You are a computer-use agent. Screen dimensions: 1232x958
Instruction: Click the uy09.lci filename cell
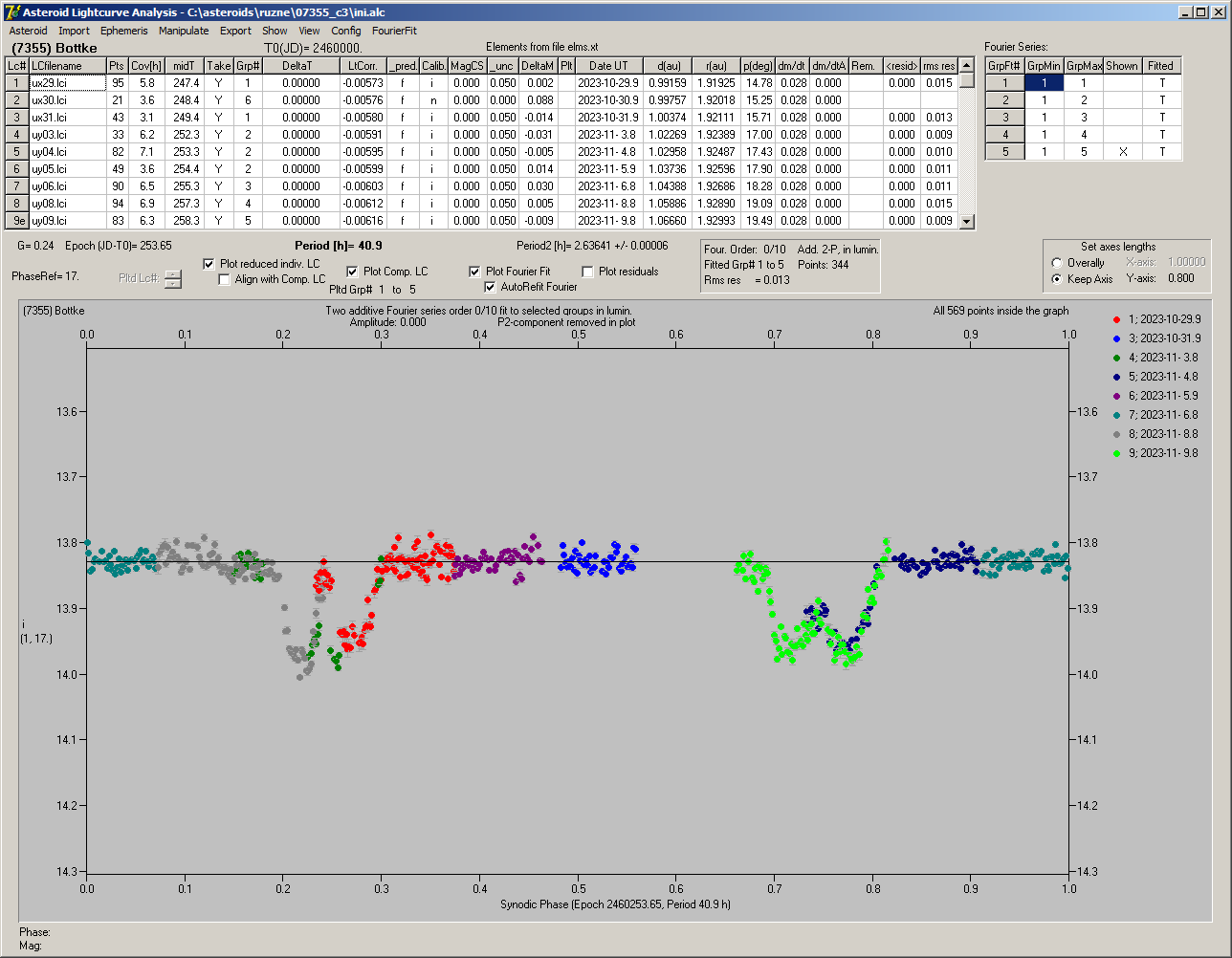(x=67, y=221)
